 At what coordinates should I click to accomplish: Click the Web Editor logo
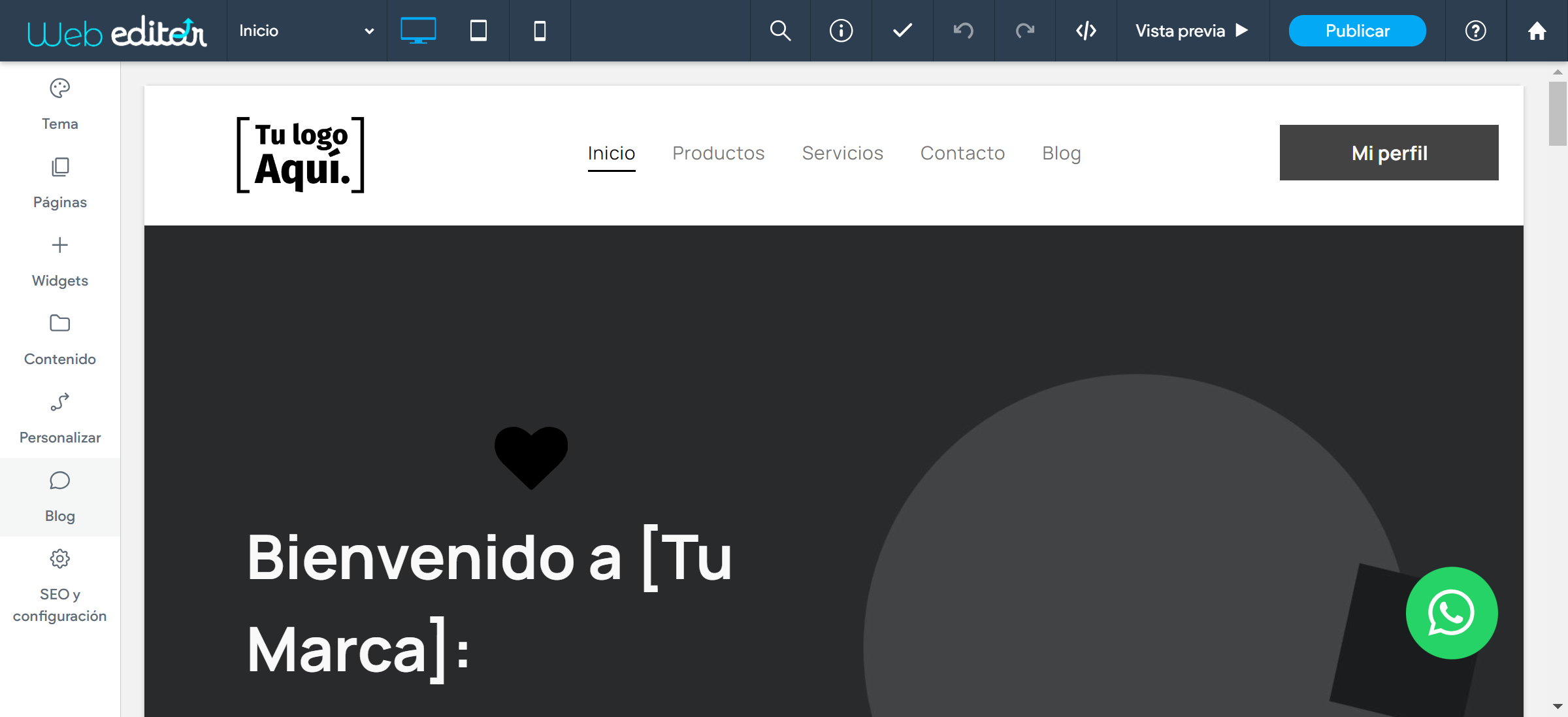coord(118,31)
